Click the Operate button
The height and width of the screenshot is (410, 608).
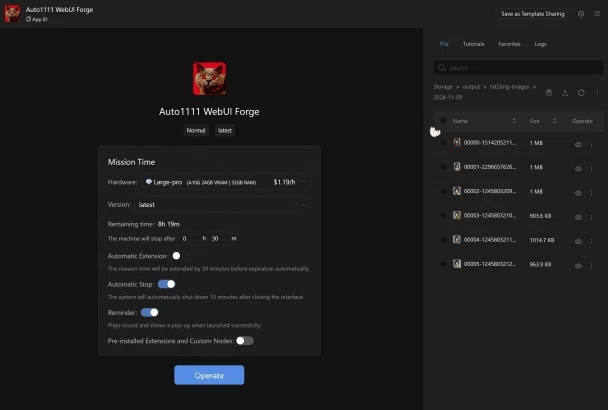click(x=209, y=375)
